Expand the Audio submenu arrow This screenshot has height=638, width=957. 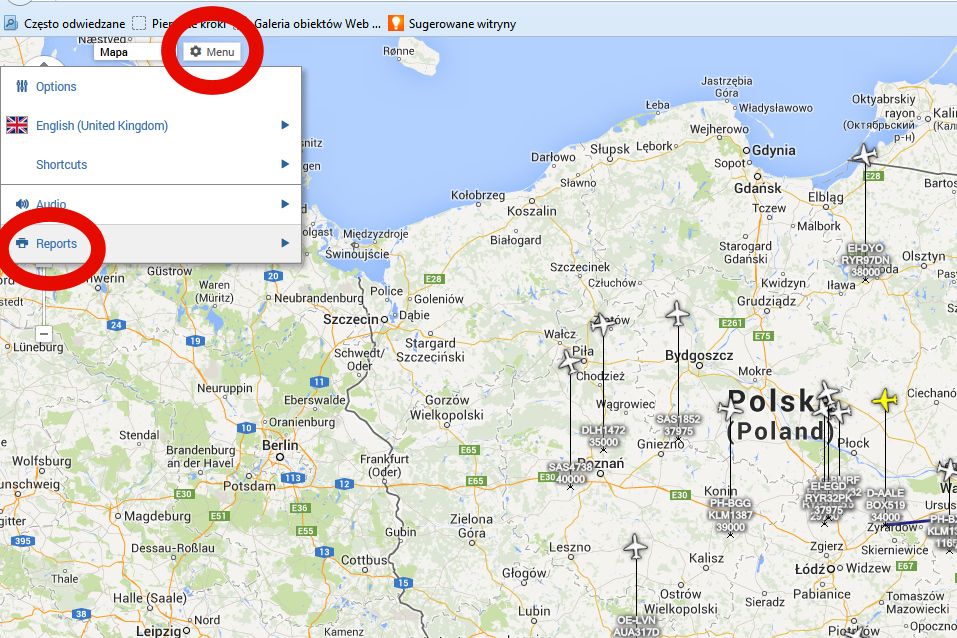pos(285,204)
